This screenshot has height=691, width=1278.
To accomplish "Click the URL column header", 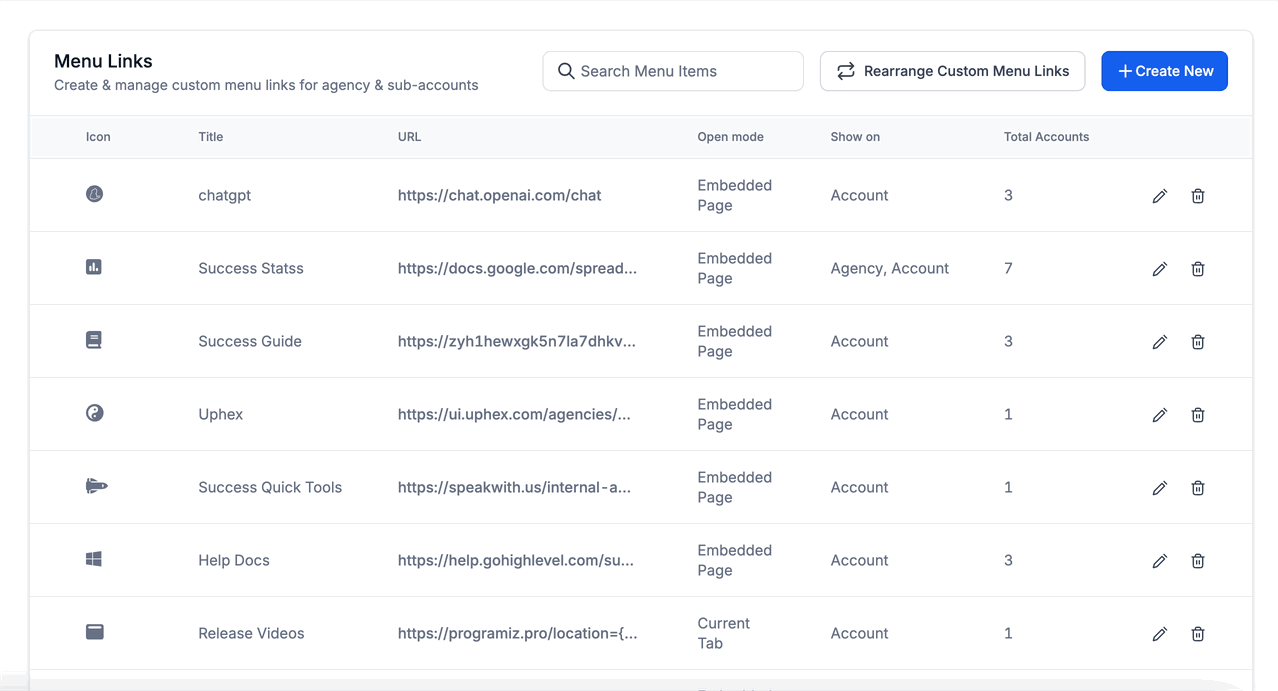I will 409,137.
